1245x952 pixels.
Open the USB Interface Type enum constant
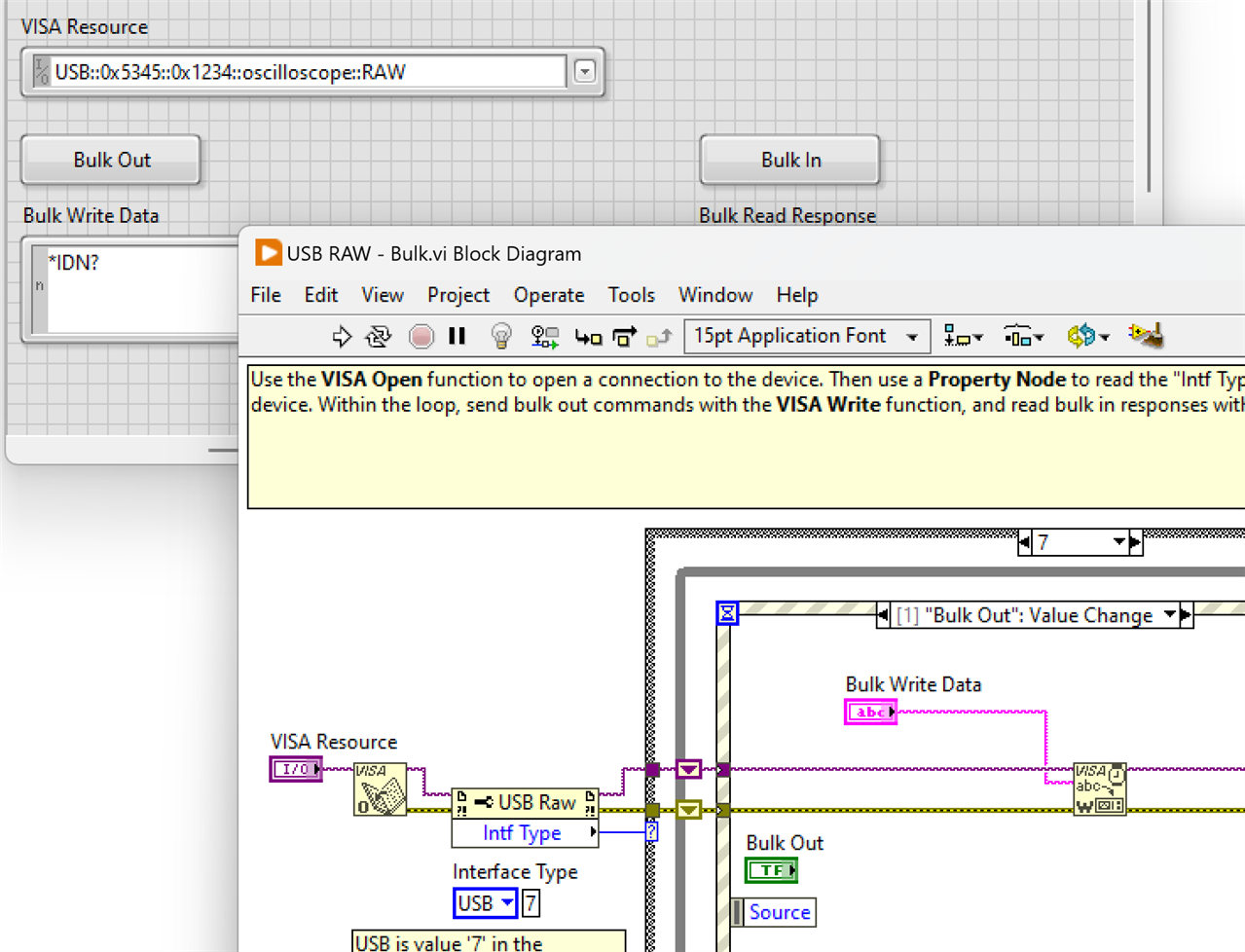484,903
